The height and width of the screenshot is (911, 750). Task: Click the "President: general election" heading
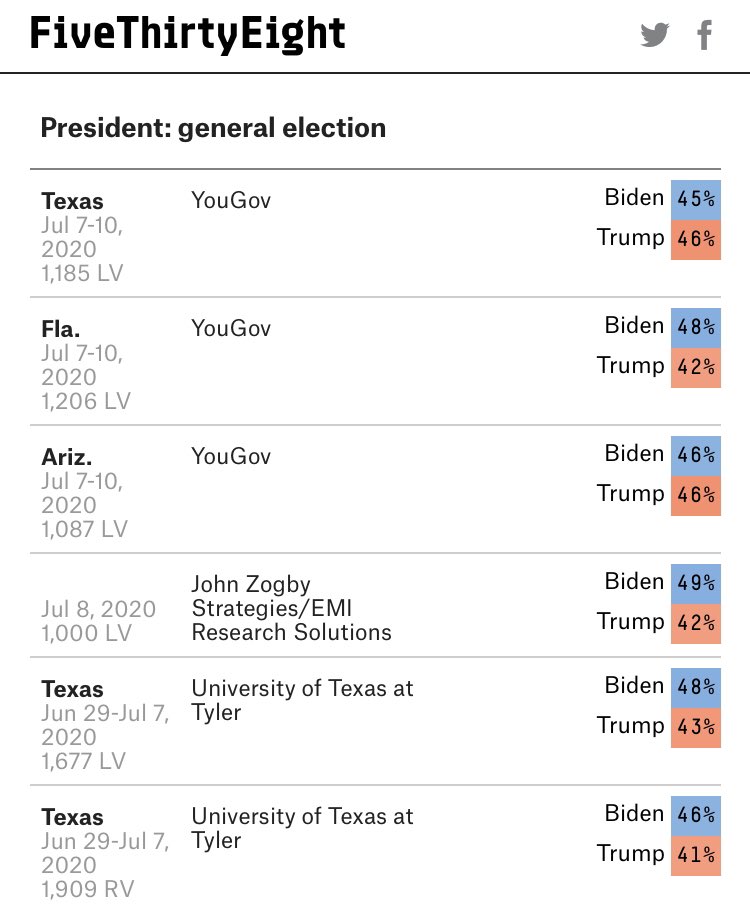(x=213, y=128)
